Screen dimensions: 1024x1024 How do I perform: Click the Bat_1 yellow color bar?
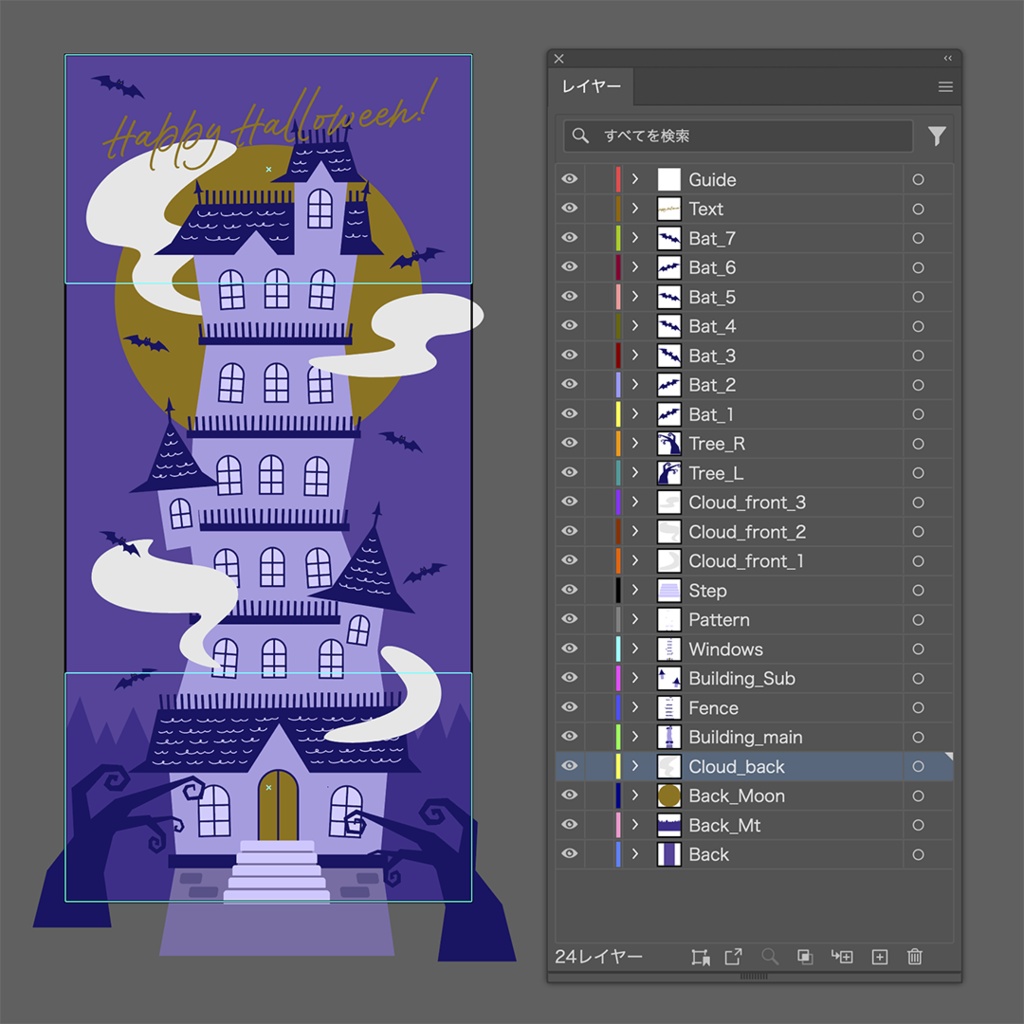pyautogui.click(x=618, y=415)
